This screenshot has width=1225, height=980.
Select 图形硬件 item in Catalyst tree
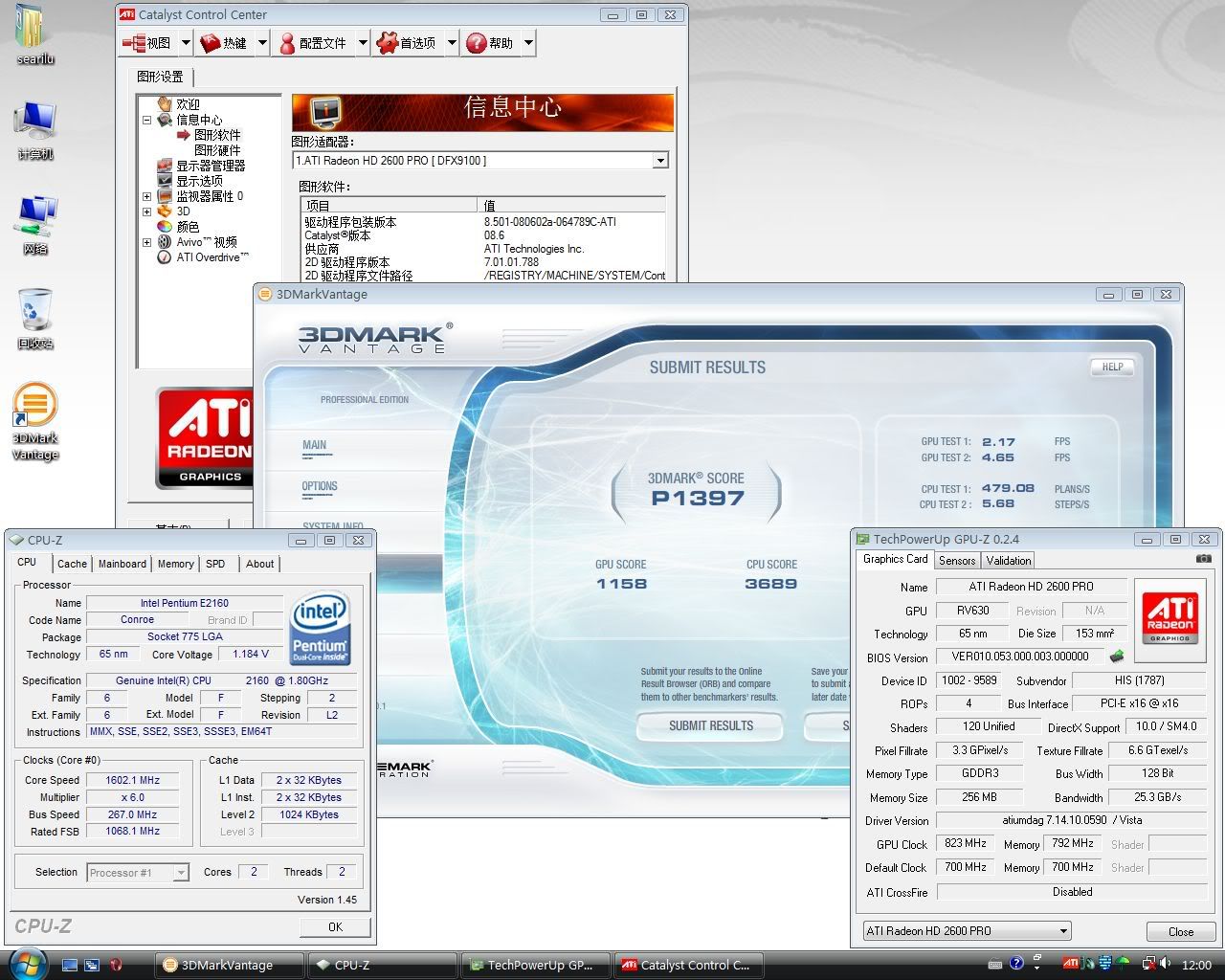[217, 150]
